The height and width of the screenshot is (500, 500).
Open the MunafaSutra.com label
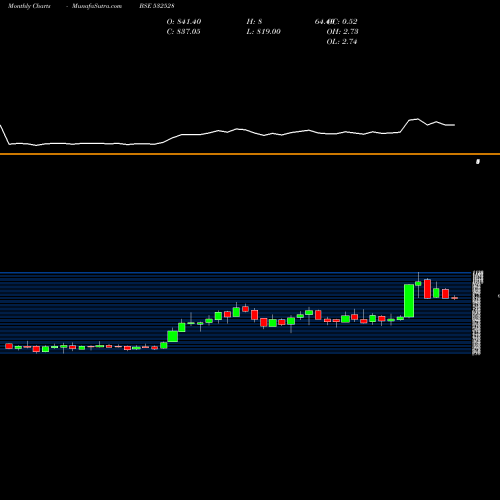coord(97,6)
